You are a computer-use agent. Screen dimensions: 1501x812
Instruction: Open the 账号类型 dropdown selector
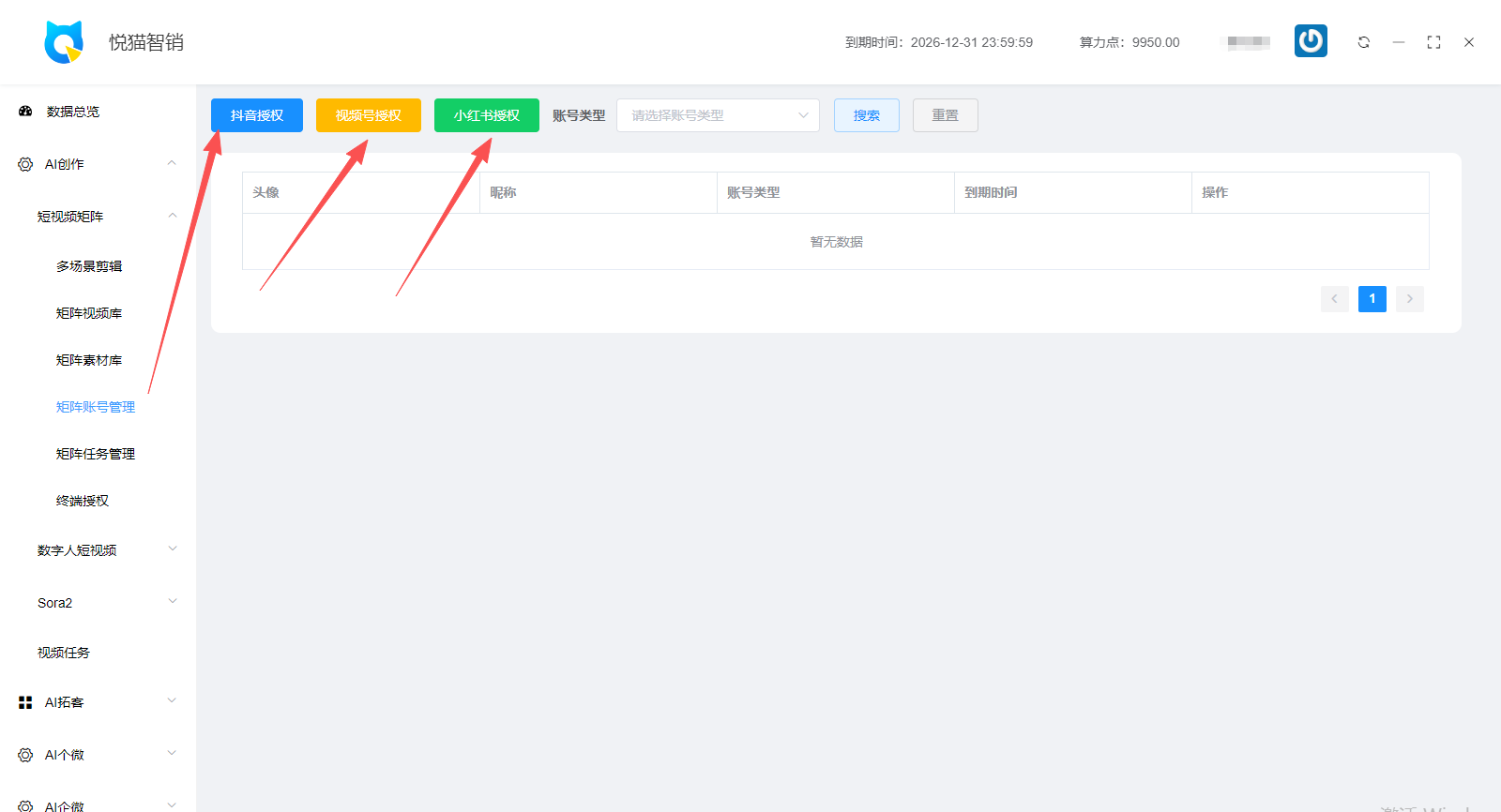[x=718, y=115]
